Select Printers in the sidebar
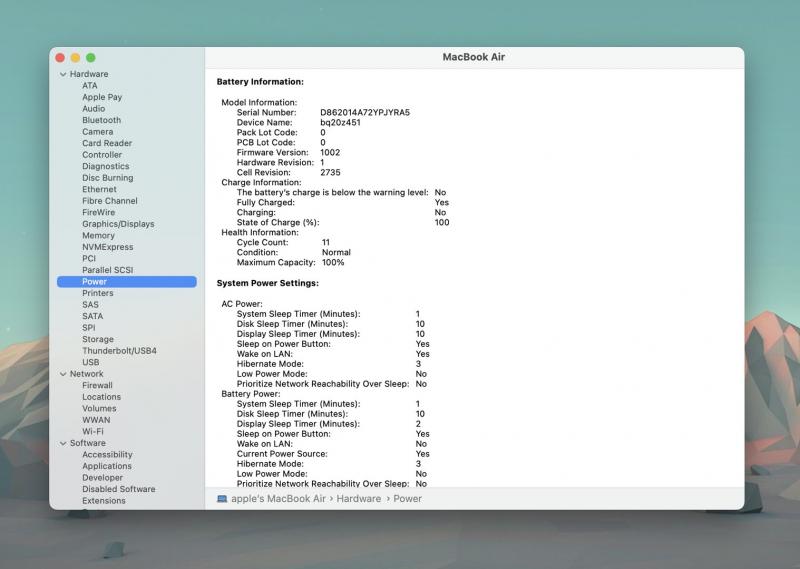The width and height of the screenshot is (800, 569). [x=98, y=293]
